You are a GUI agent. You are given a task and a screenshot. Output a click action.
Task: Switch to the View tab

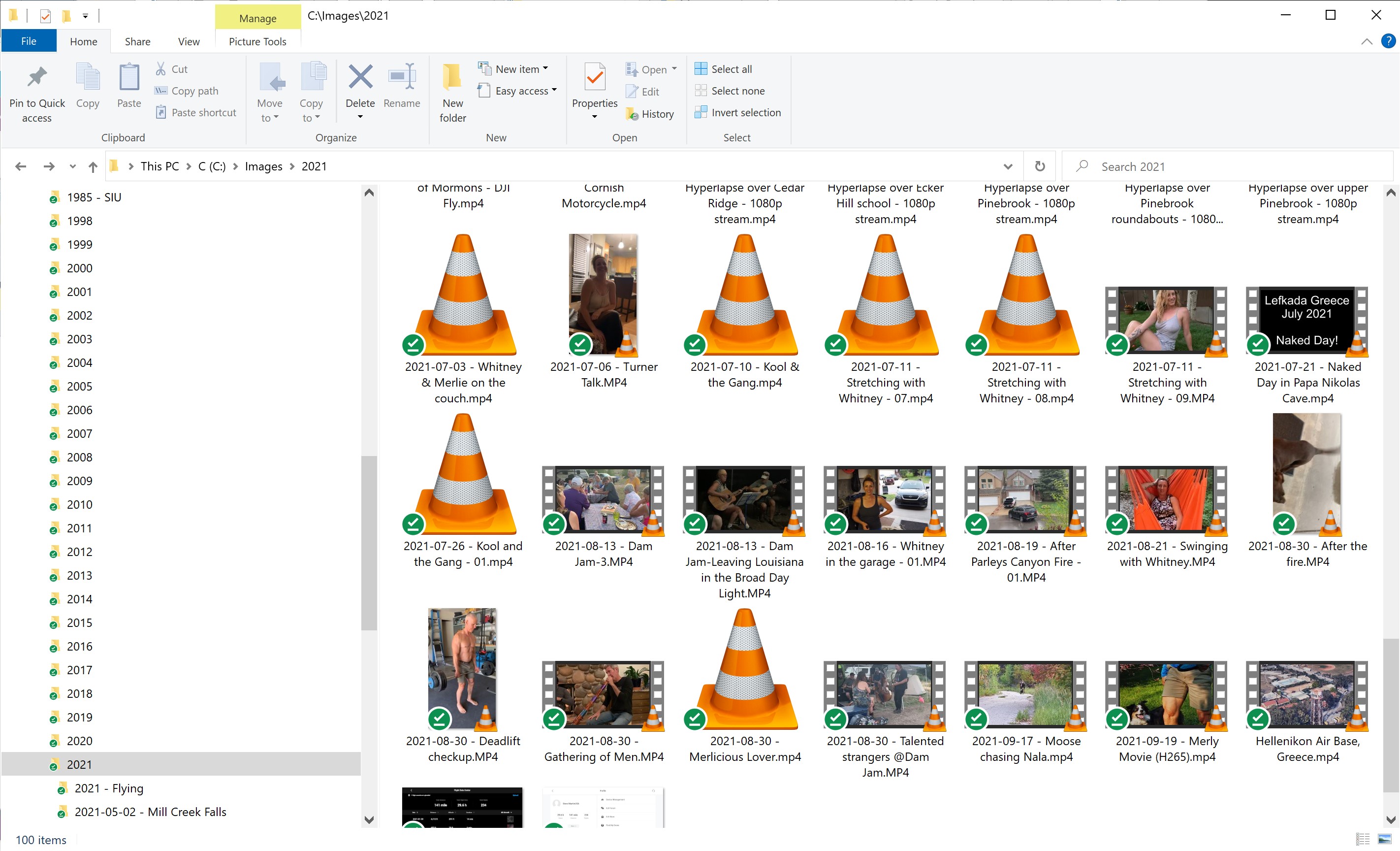click(x=189, y=41)
